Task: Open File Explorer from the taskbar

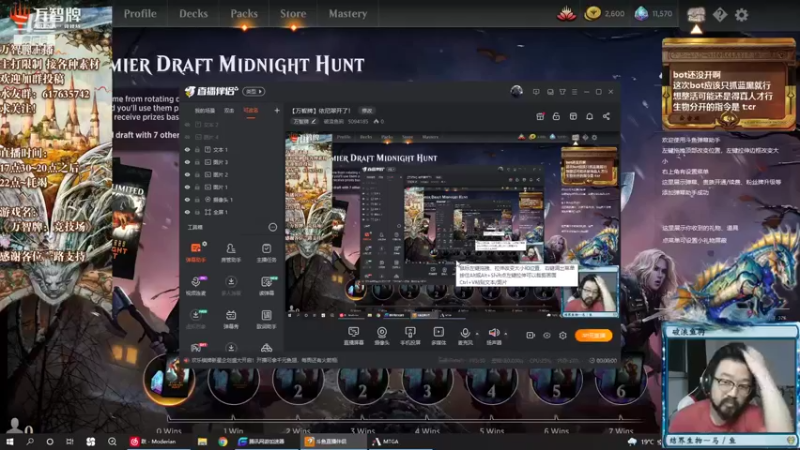Action: (202, 441)
